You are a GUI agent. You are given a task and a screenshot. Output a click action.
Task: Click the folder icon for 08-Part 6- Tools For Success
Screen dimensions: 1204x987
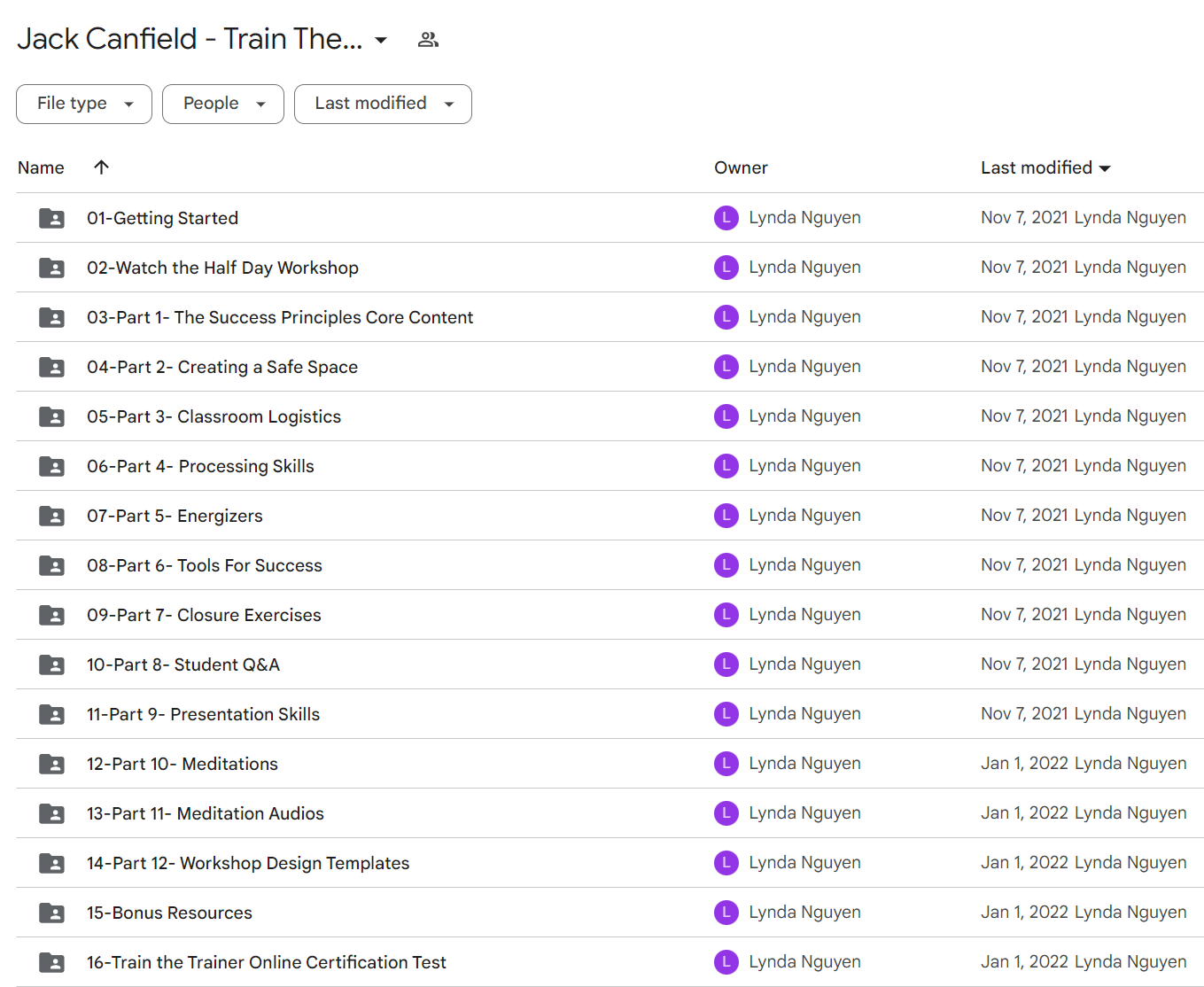coord(51,565)
